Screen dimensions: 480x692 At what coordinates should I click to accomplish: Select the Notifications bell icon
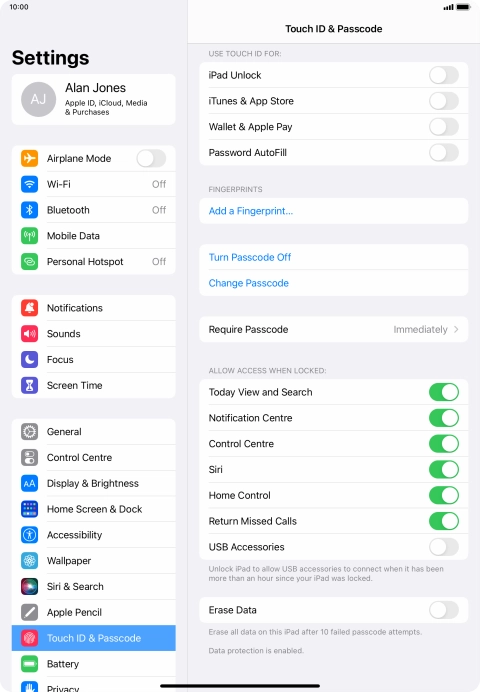coord(30,308)
